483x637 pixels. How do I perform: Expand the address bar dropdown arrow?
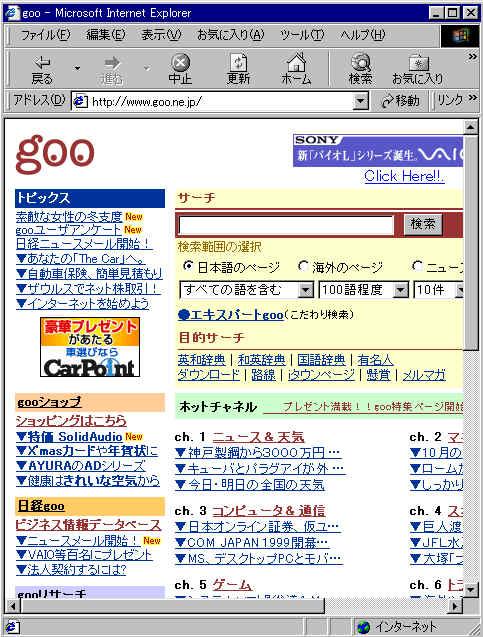[x=360, y=101]
